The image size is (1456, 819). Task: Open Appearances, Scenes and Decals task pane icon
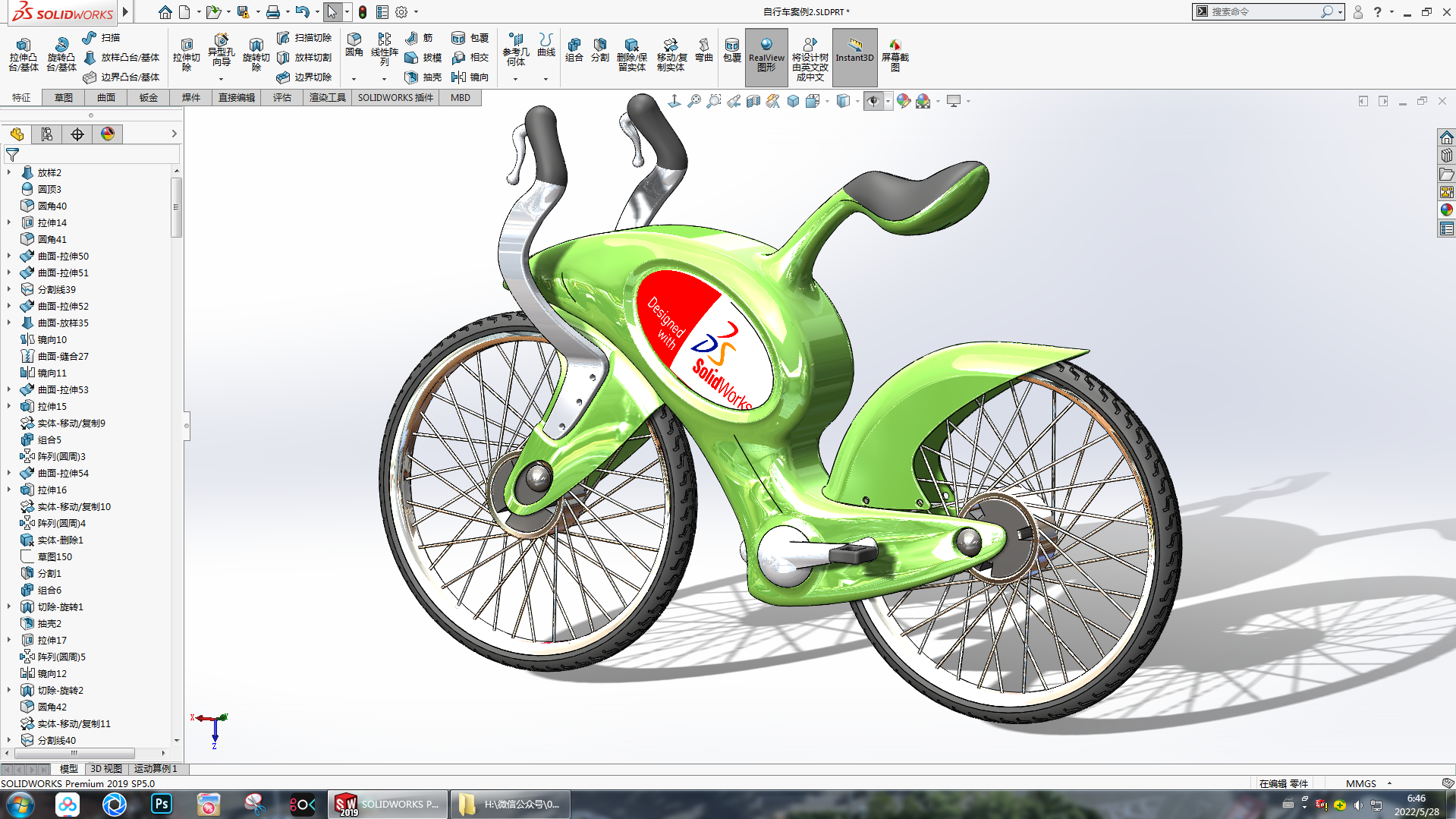click(x=1447, y=210)
